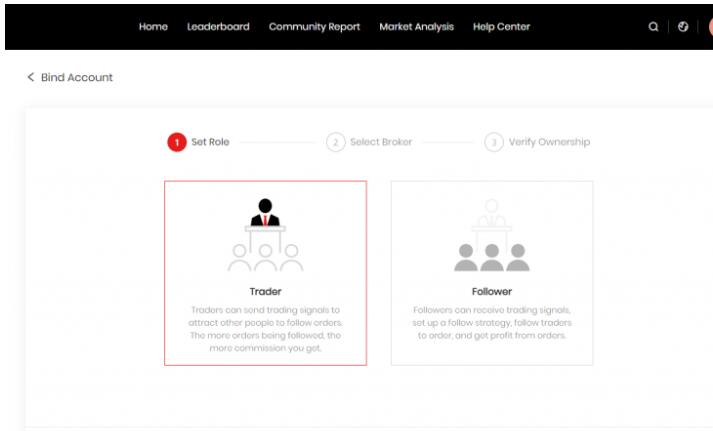Viewport: 713px width, 431px height.
Task: Select the Trader role card
Action: point(265,273)
